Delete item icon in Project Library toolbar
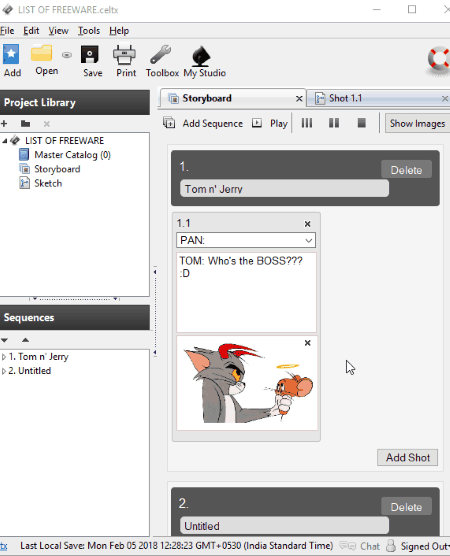This screenshot has height=556, width=450. pos(46,124)
